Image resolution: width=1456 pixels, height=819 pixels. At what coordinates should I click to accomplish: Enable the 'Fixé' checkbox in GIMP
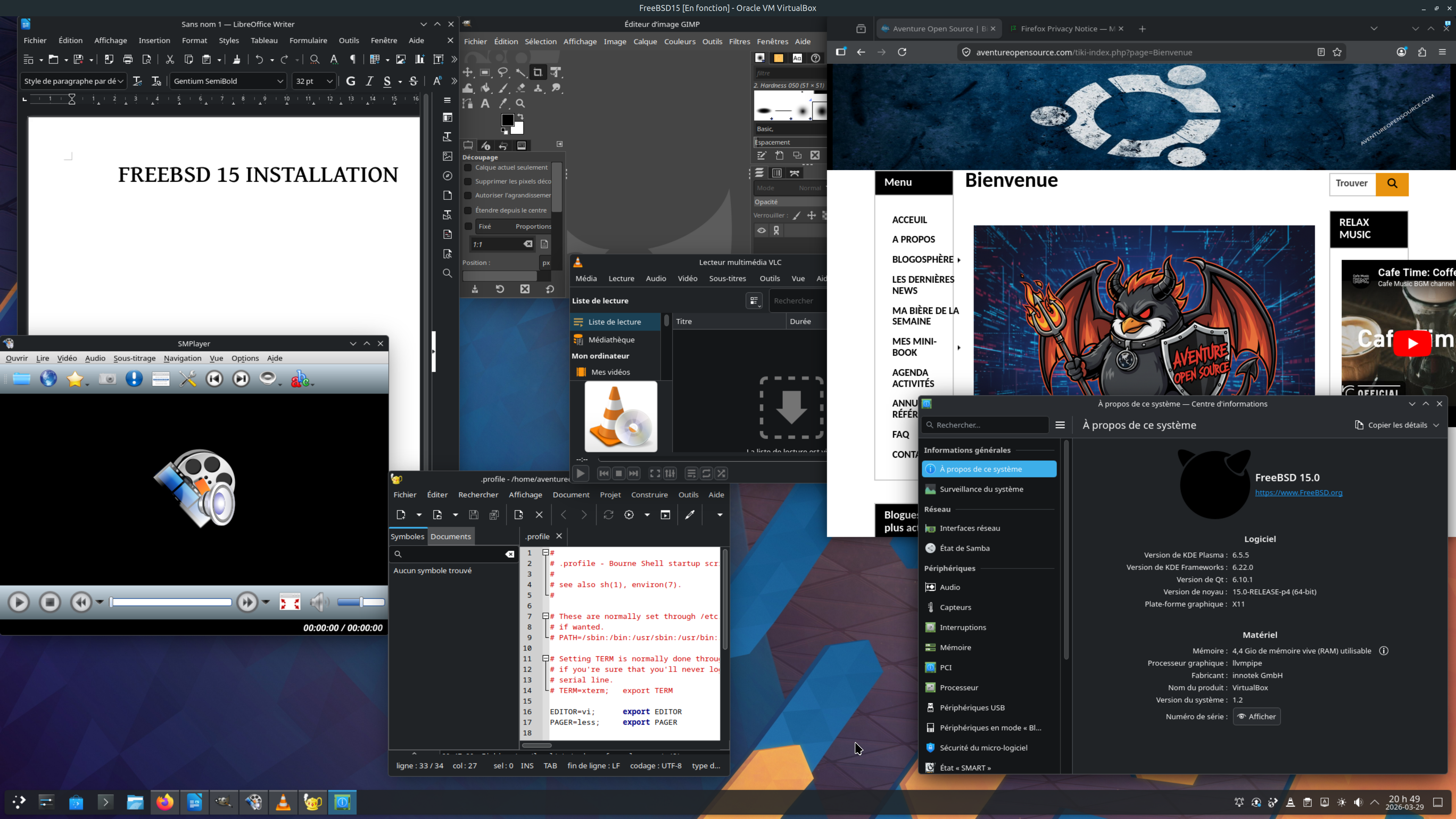tap(468, 226)
